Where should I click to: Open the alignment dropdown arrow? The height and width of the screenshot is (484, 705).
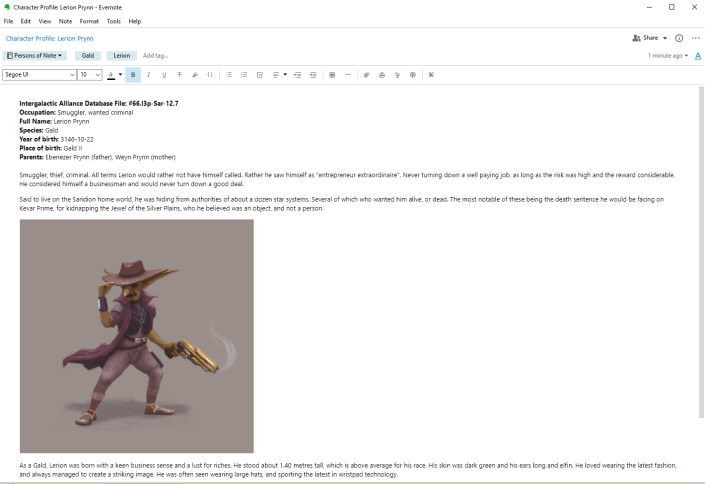[285, 75]
